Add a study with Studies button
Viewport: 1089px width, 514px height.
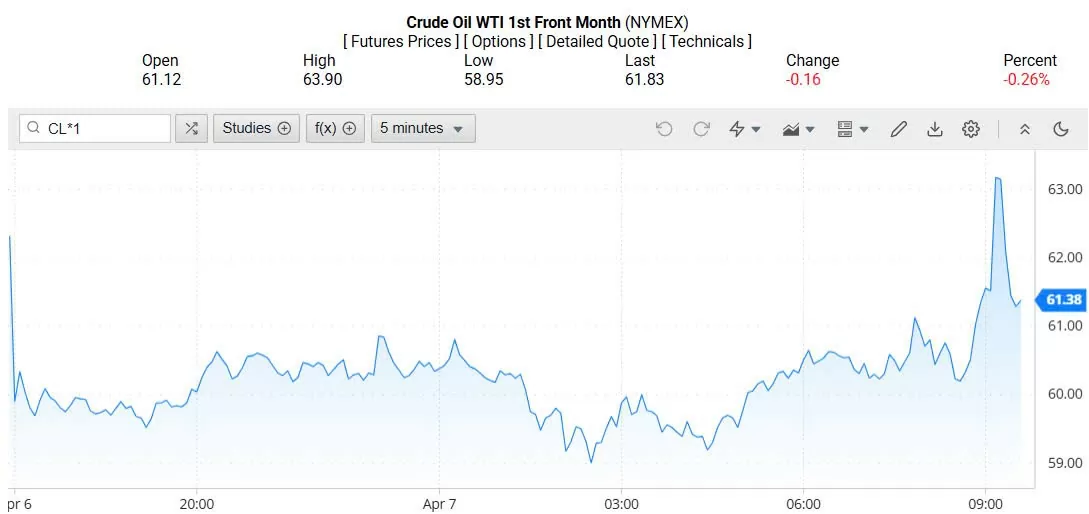click(256, 128)
